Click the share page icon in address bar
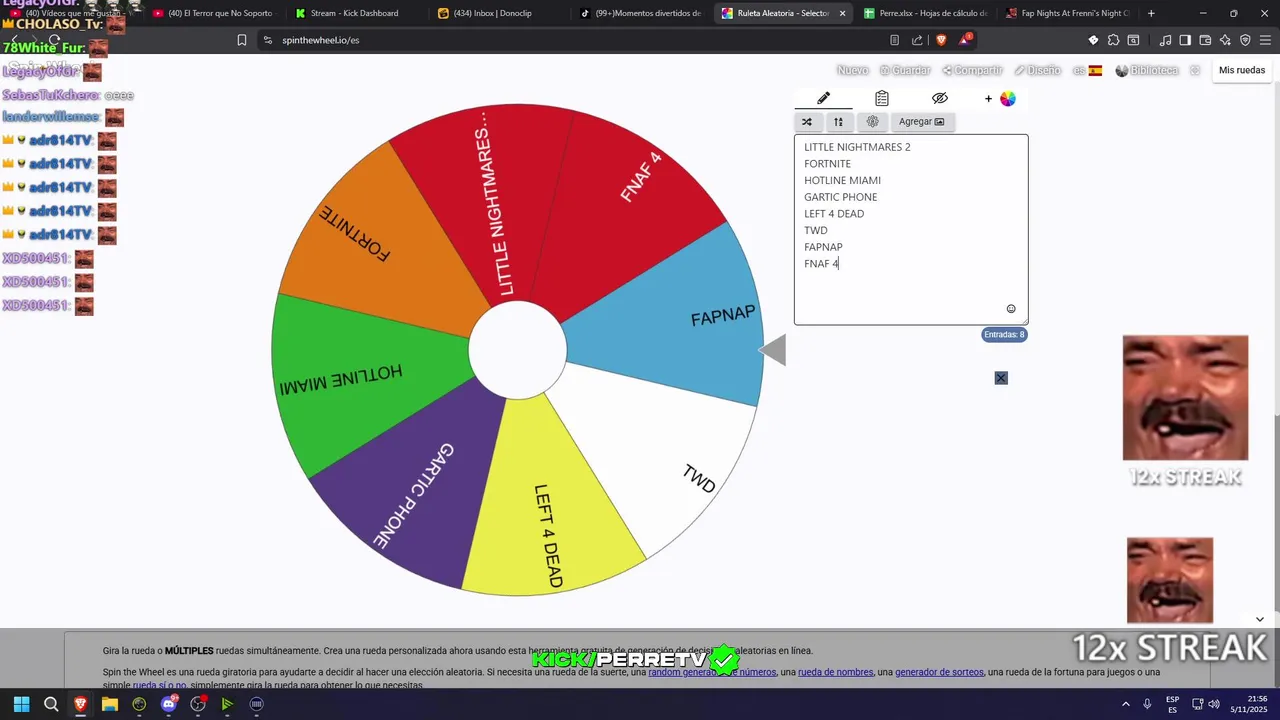 [x=917, y=40]
